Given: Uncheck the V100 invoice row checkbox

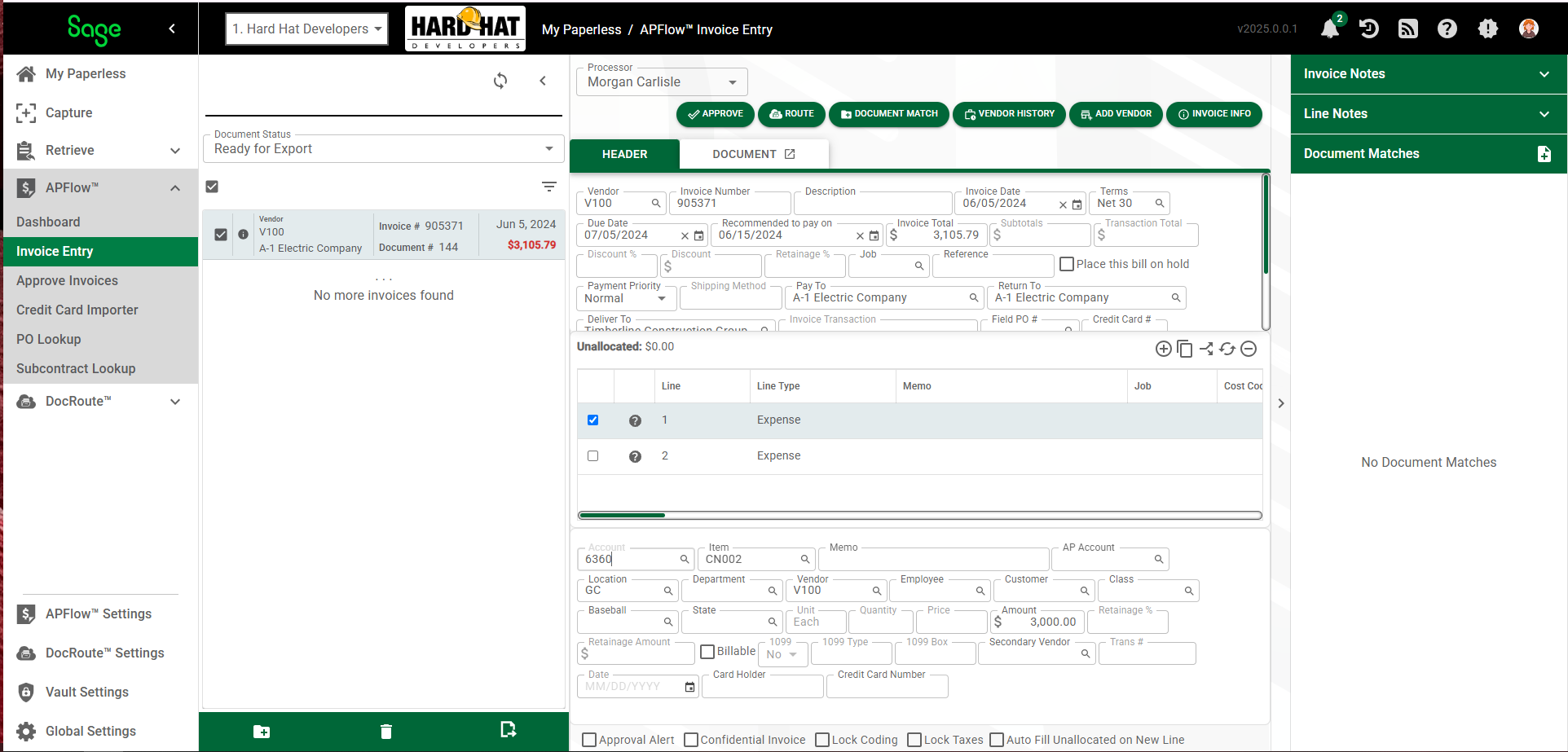Looking at the screenshot, I should click(x=220, y=235).
